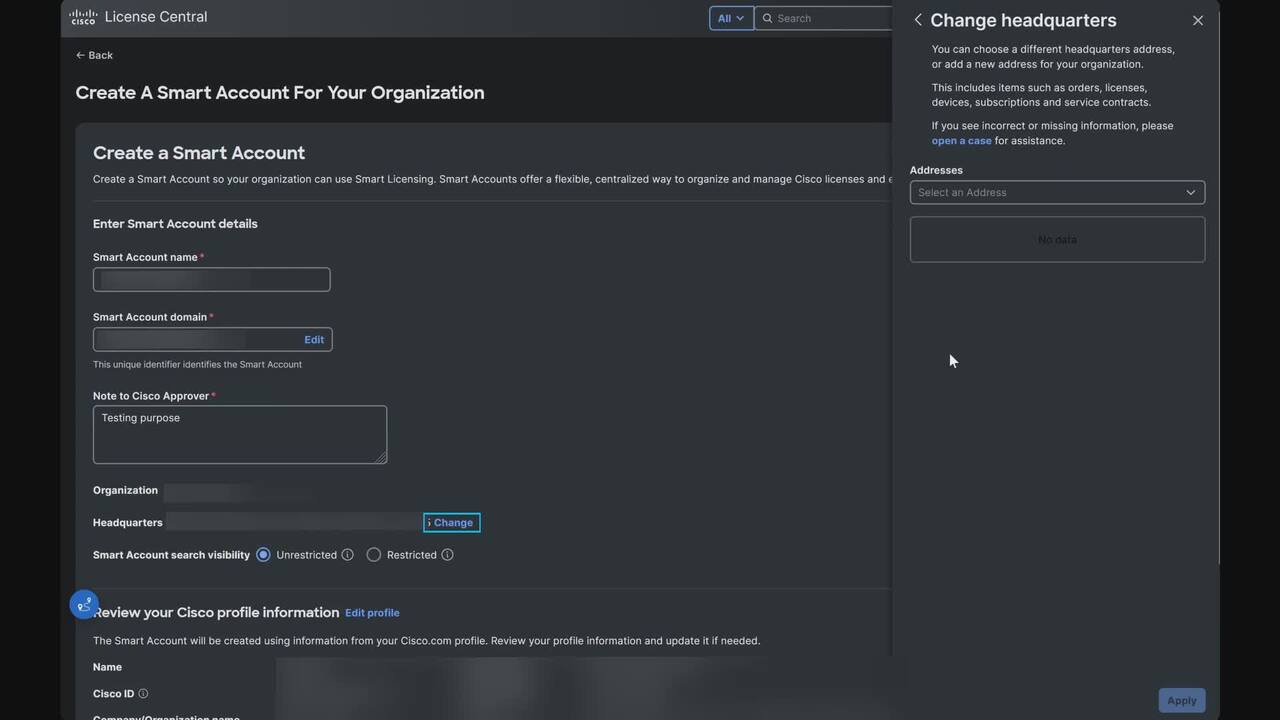
Task: Click the Edit profile link
Action: pos(372,613)
